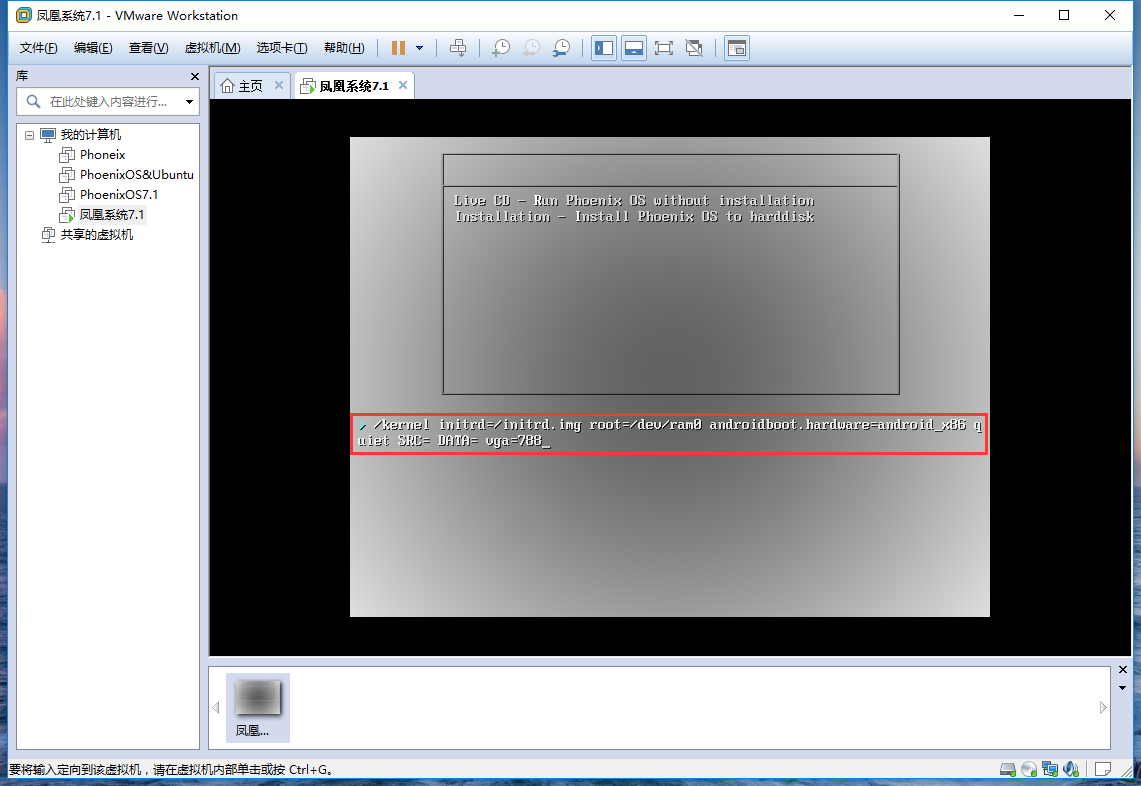Choose Live CD boot menu entry

634,200
